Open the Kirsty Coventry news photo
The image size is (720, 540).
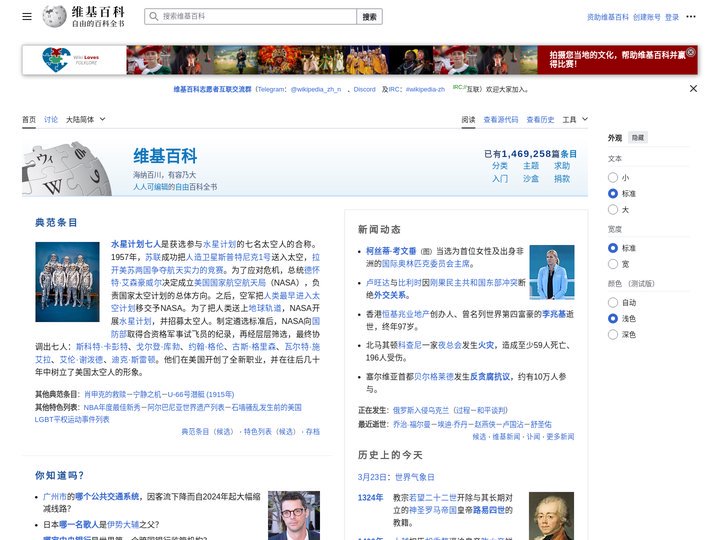[551, 272]
